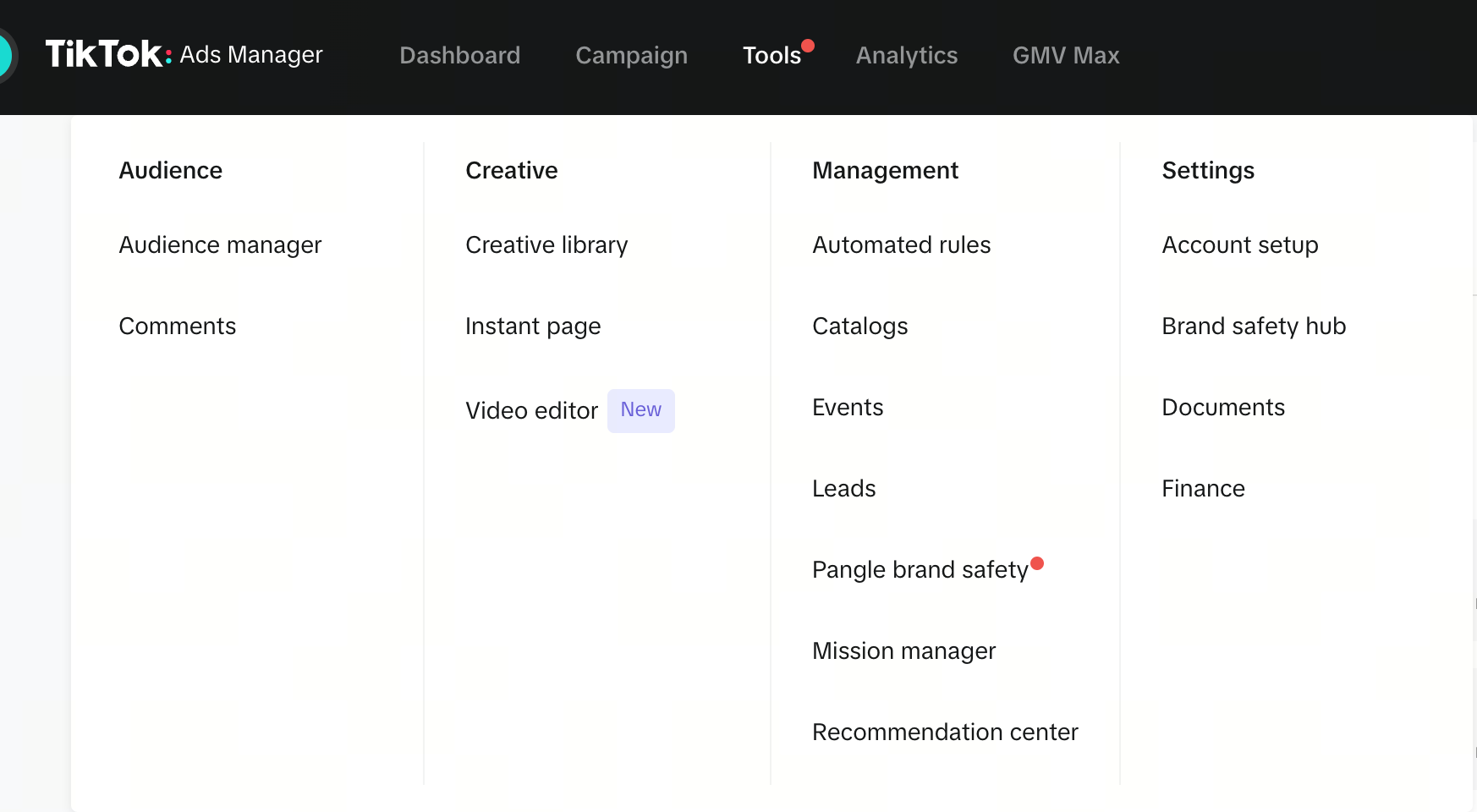Select GMV Max from the top navigation
This screenshot has height=812, width=1477.
point(1066,55)
